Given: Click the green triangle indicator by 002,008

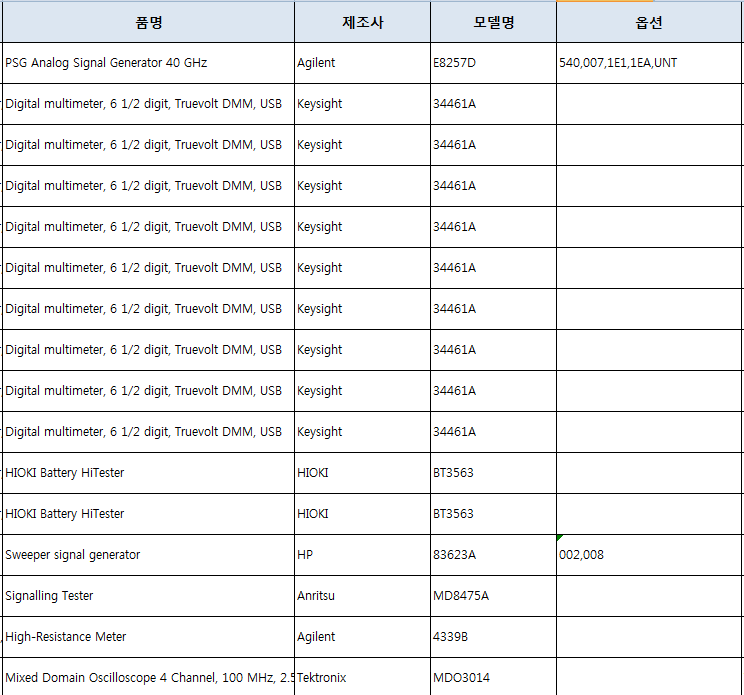Looking at the screenshot, I should pos(560,538).
